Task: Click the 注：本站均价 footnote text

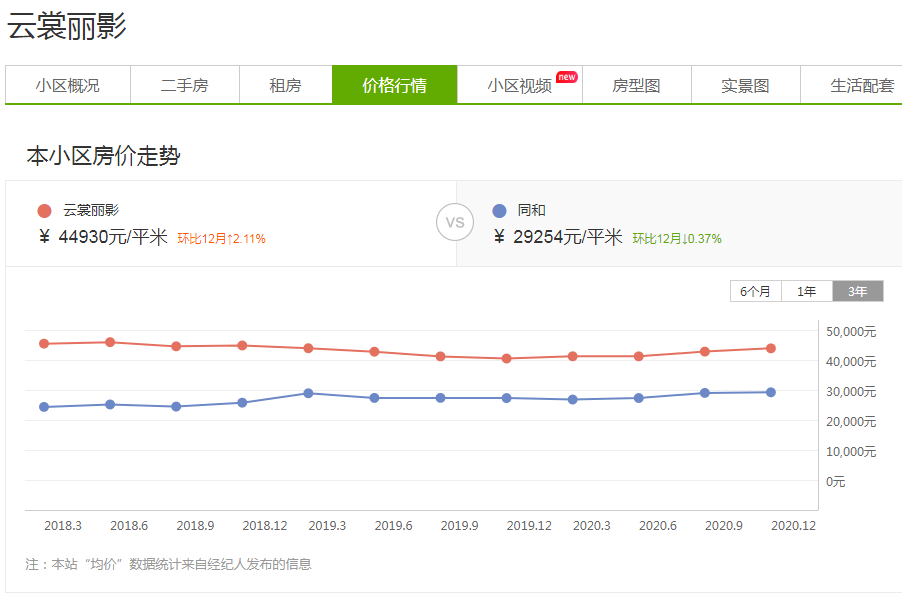Action: [169, 564]
